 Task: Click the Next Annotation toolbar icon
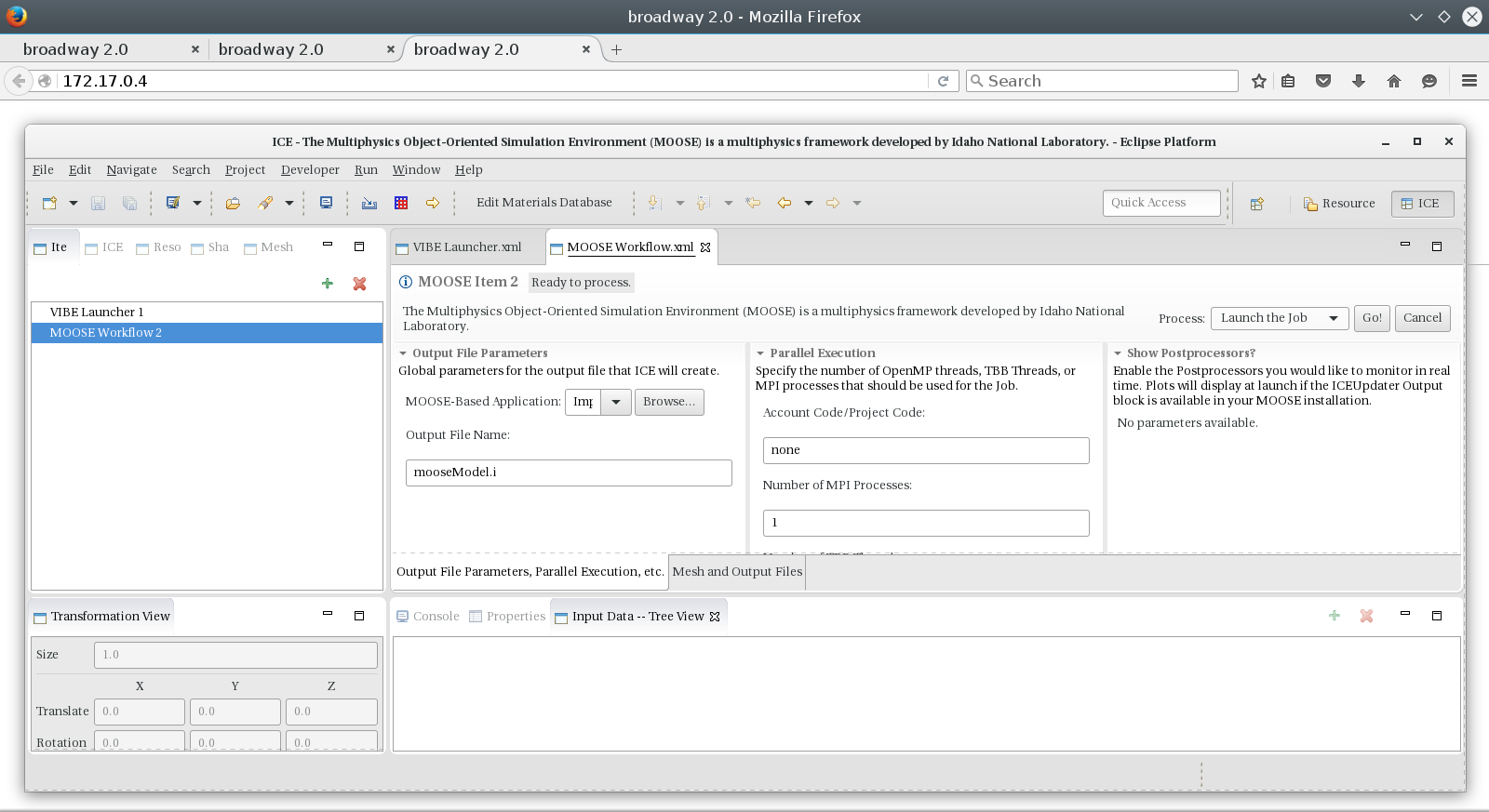pyautogui.click(x=654, y=203)
